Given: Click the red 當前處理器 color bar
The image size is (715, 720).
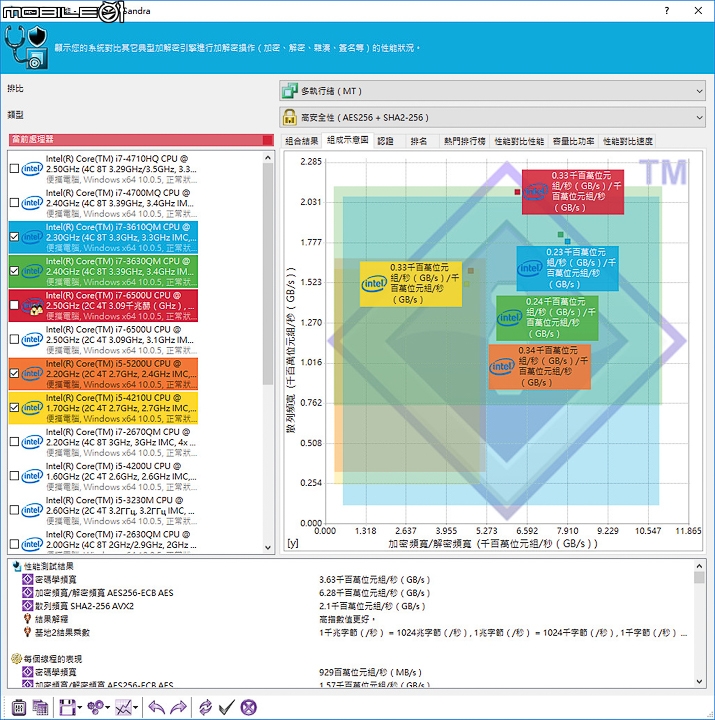Looking at the screenshot, I should click(x=141, y=140).
